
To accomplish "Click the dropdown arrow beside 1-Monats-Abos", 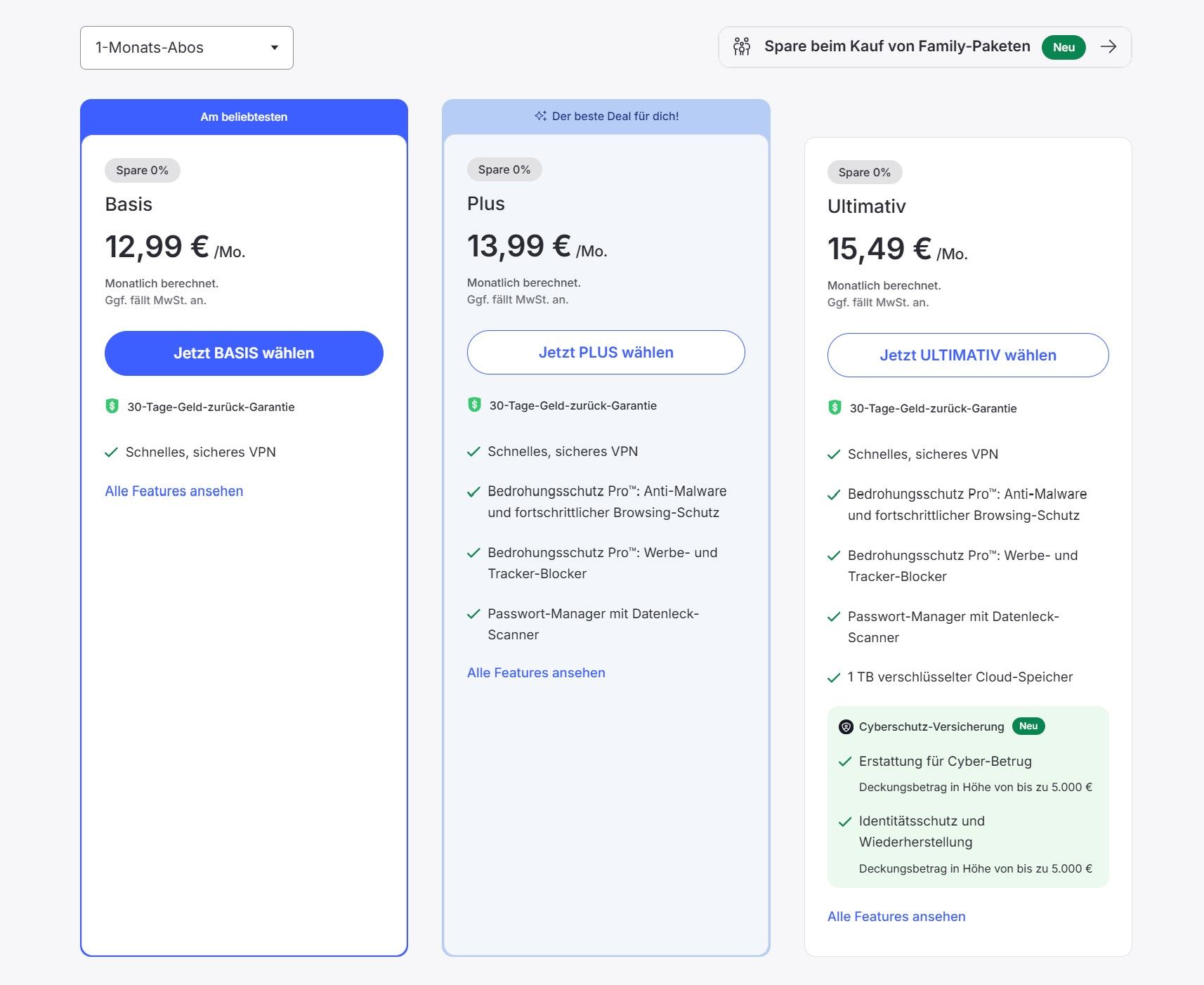I will click(275, 48).
